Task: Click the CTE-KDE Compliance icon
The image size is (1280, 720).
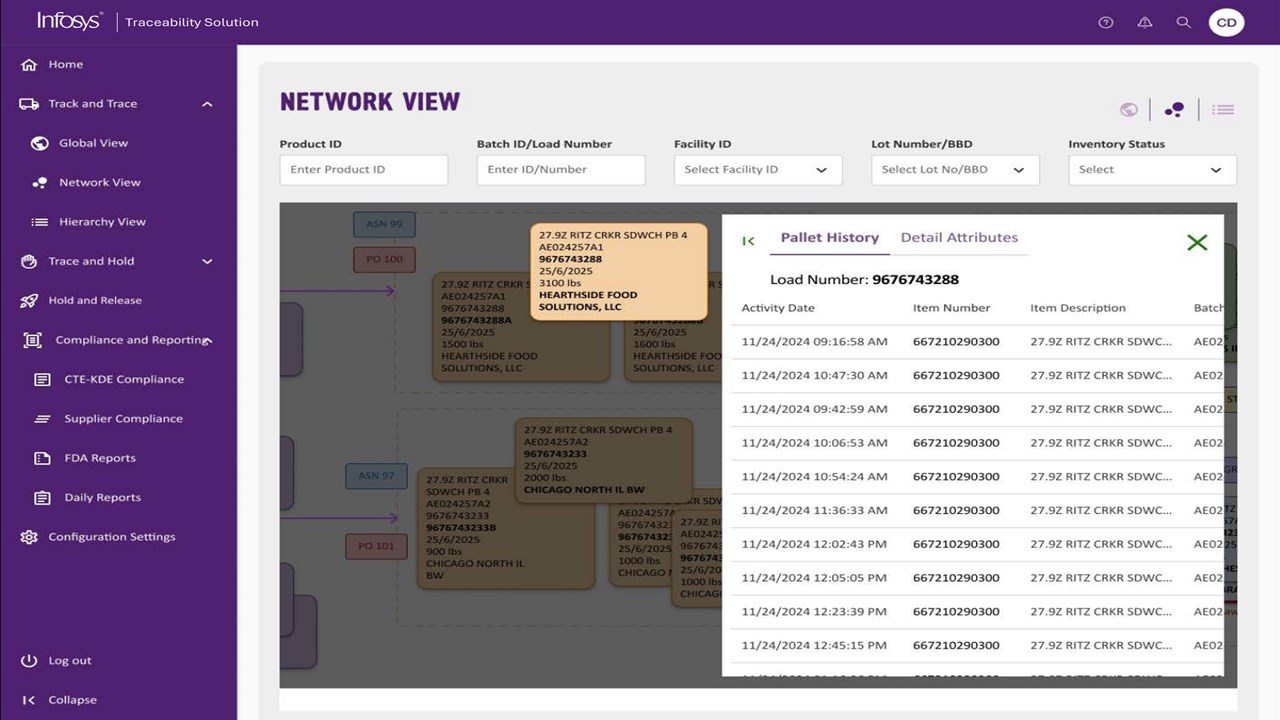Action: (42, 380)
